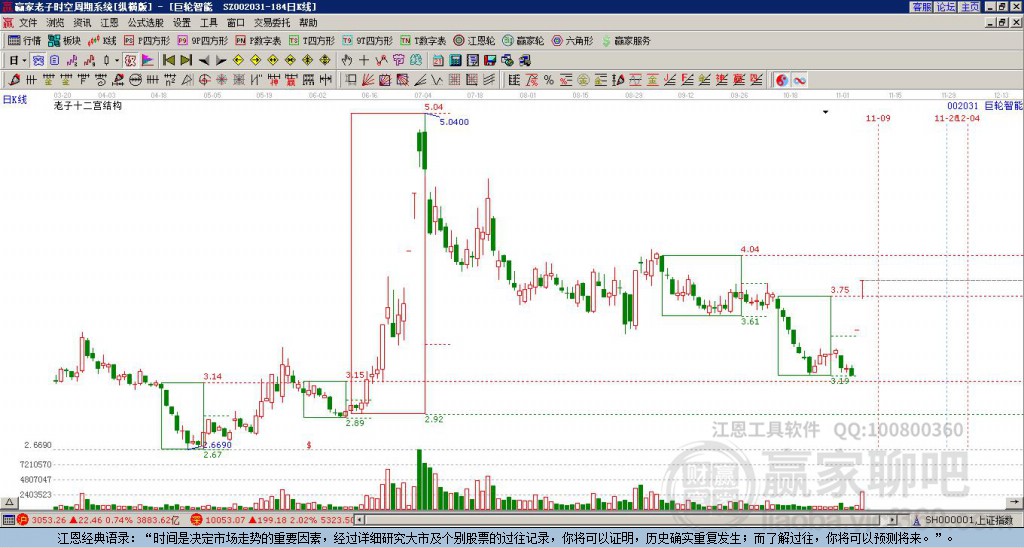Open the 江恩 menu
The height and width of the screenshot is (548, 1024).
click(109, 23)
